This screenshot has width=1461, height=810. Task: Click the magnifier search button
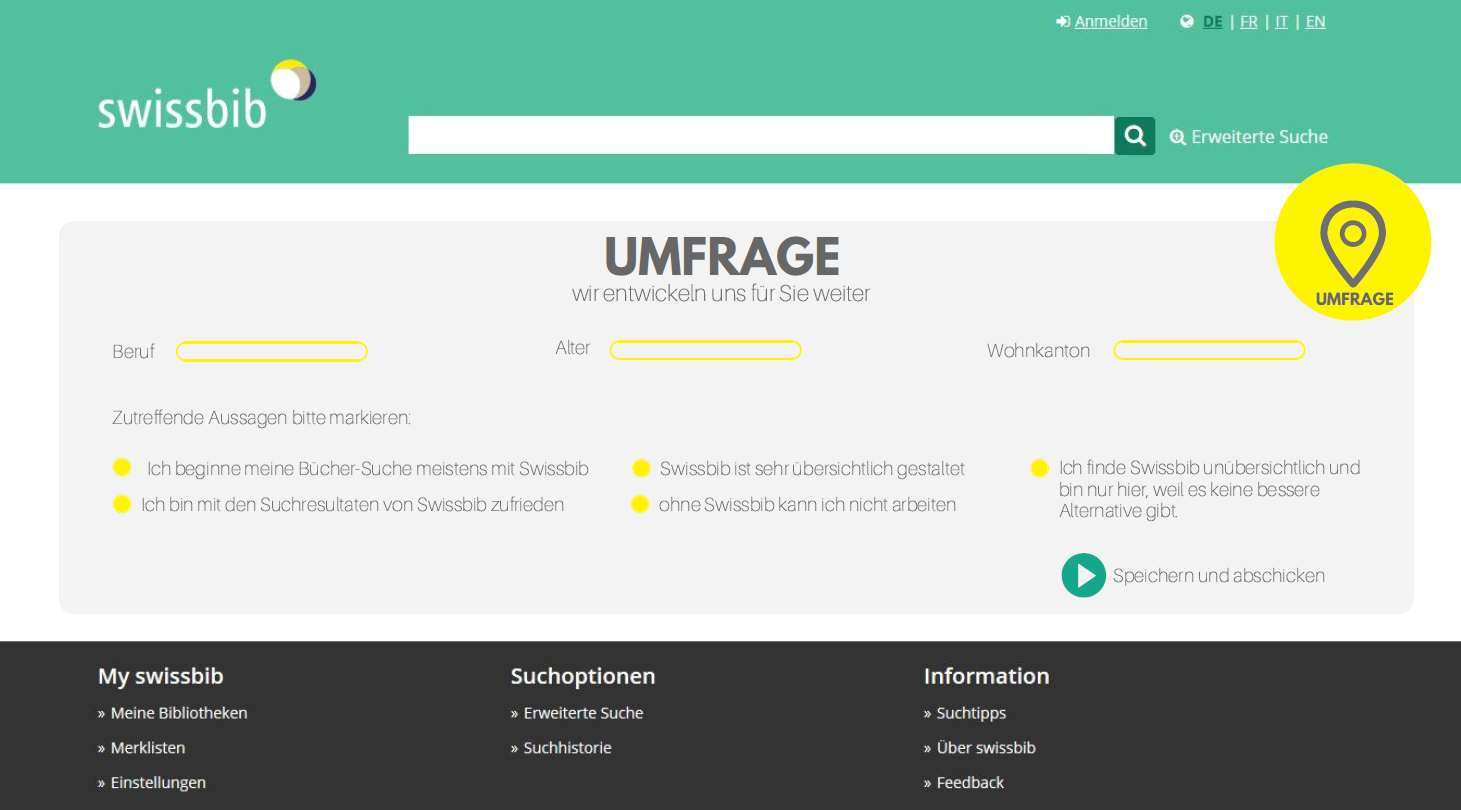coord(1135,136)
